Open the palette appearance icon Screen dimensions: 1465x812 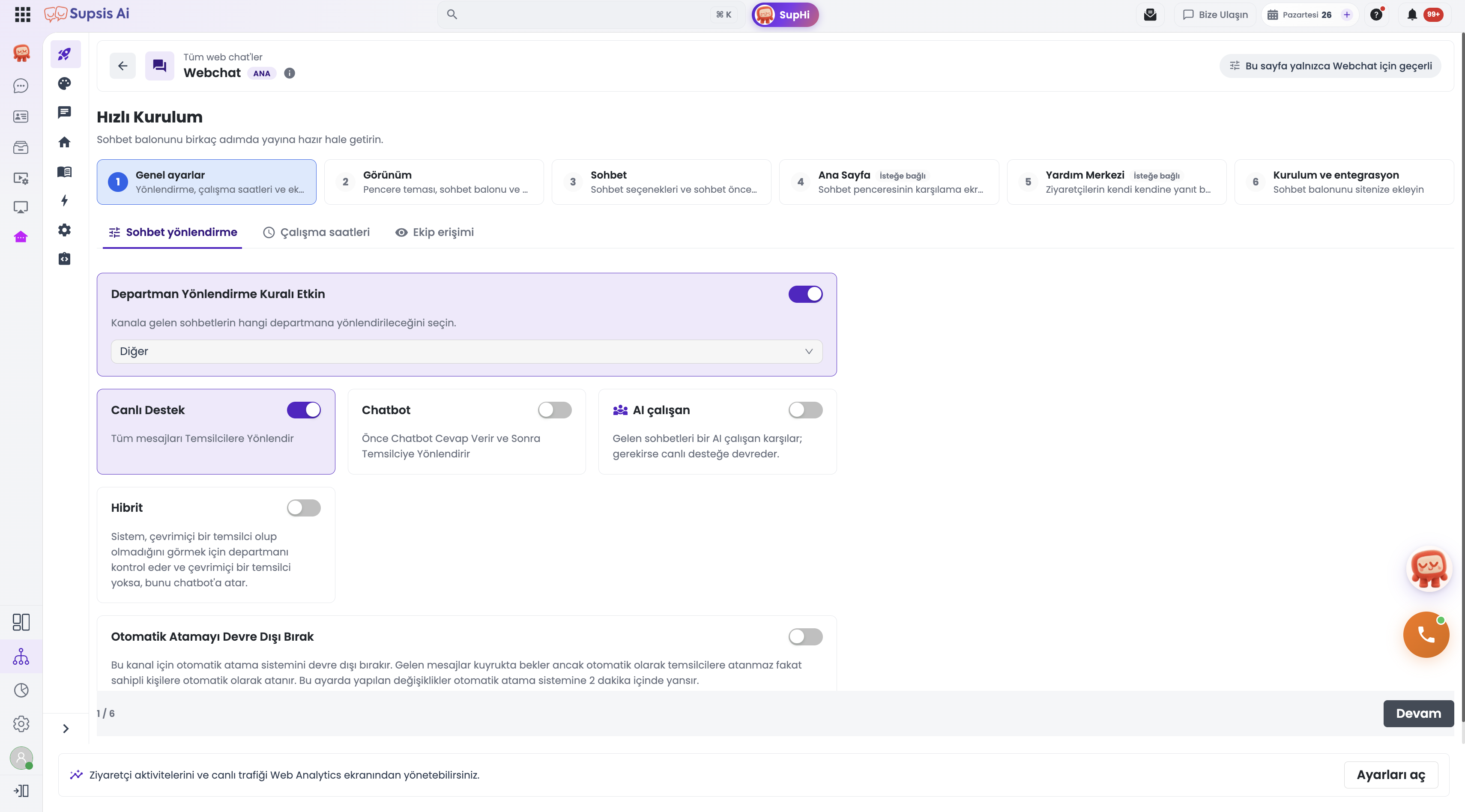click(x=65, y=84)
